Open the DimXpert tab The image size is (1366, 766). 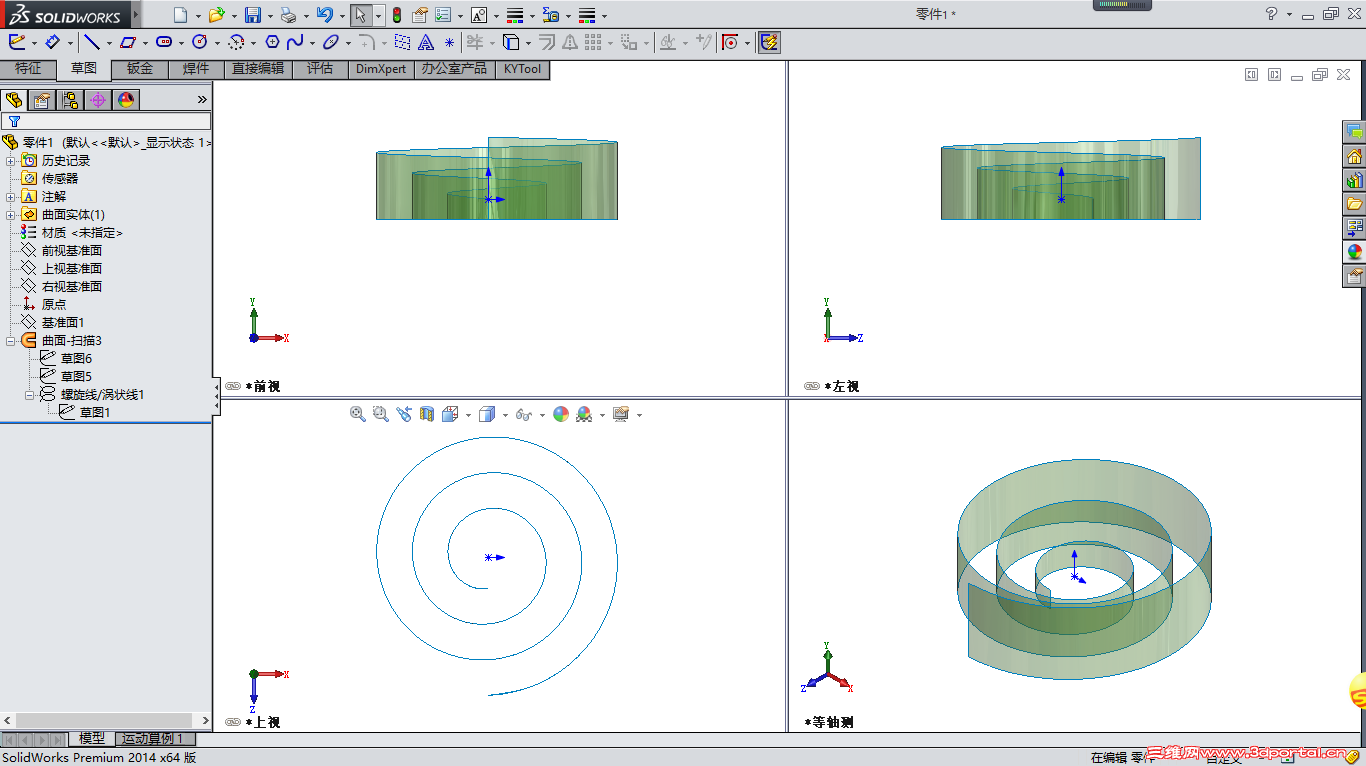[381, 69]
